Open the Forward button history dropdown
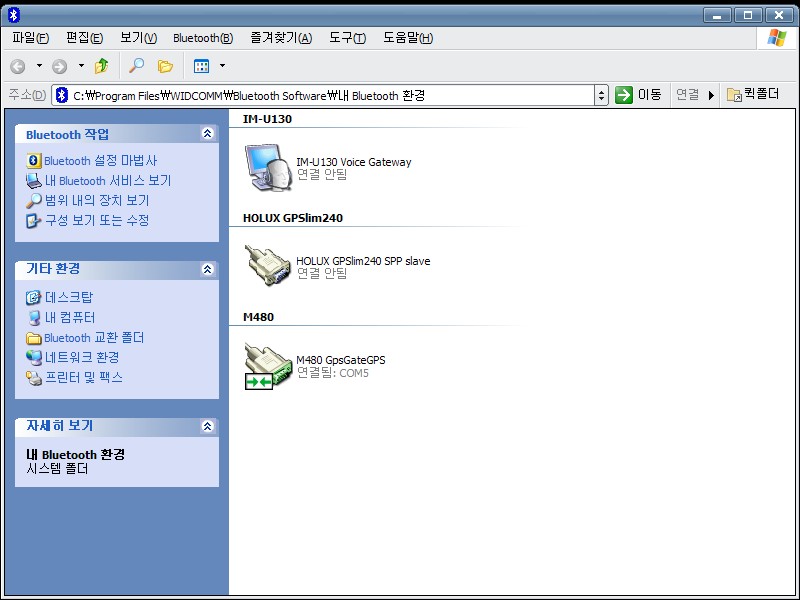The height and width of the screenshot is (600, 800). (x=81, y=66)
